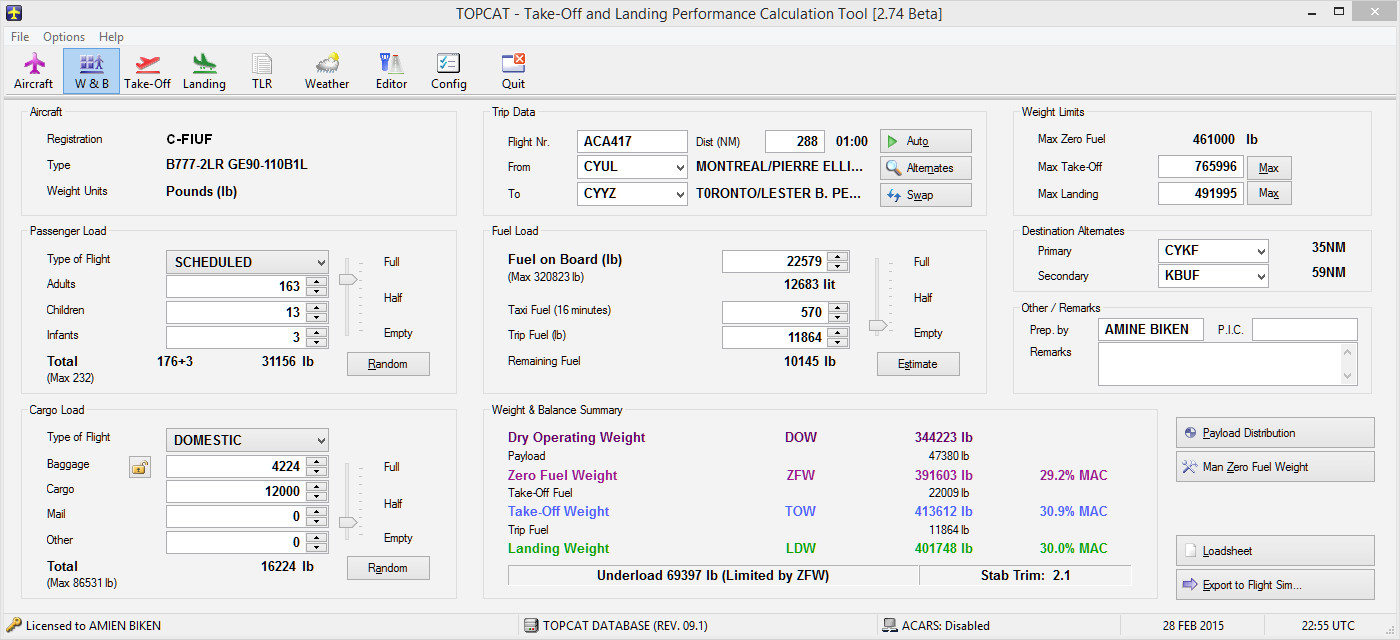
Task: Click the Underload 69397 lb status text
Action: point(713,575)
